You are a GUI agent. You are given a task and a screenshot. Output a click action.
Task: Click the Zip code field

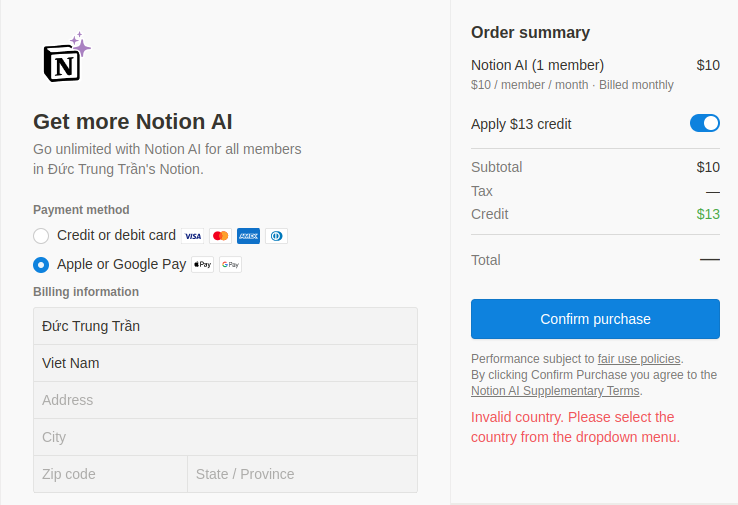pos(110,474)
